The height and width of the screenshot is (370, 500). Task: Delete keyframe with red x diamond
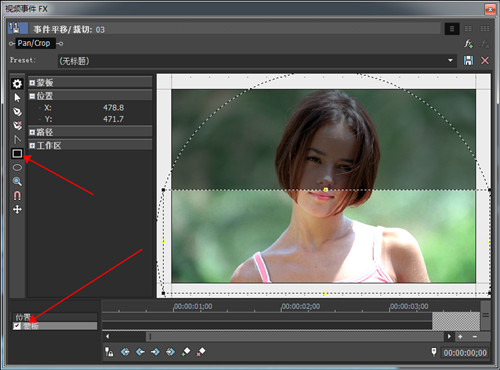coord(201,352)
